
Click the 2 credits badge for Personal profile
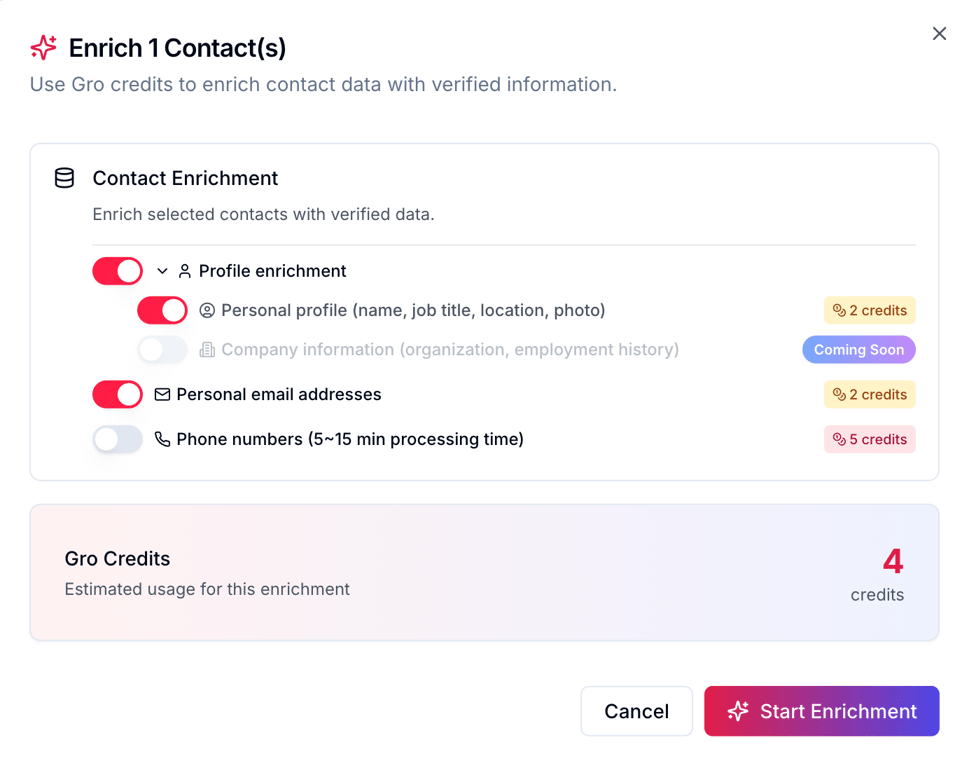[869, 310]
